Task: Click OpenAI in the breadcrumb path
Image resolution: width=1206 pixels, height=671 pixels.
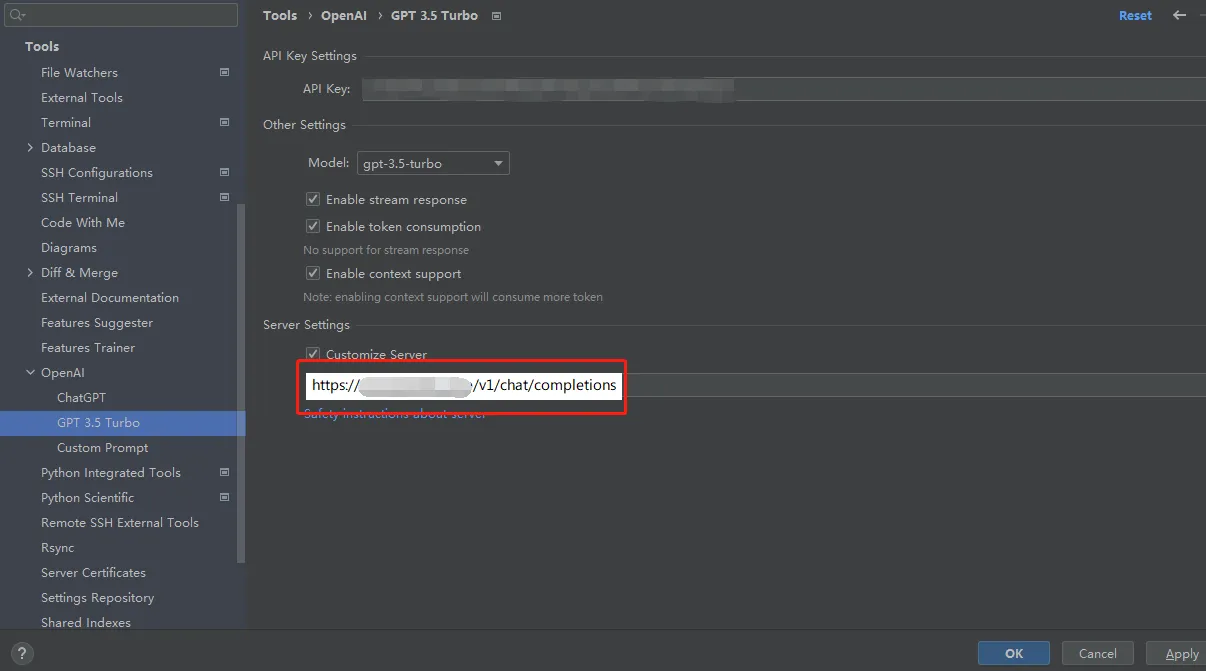Action: point(344,15)
